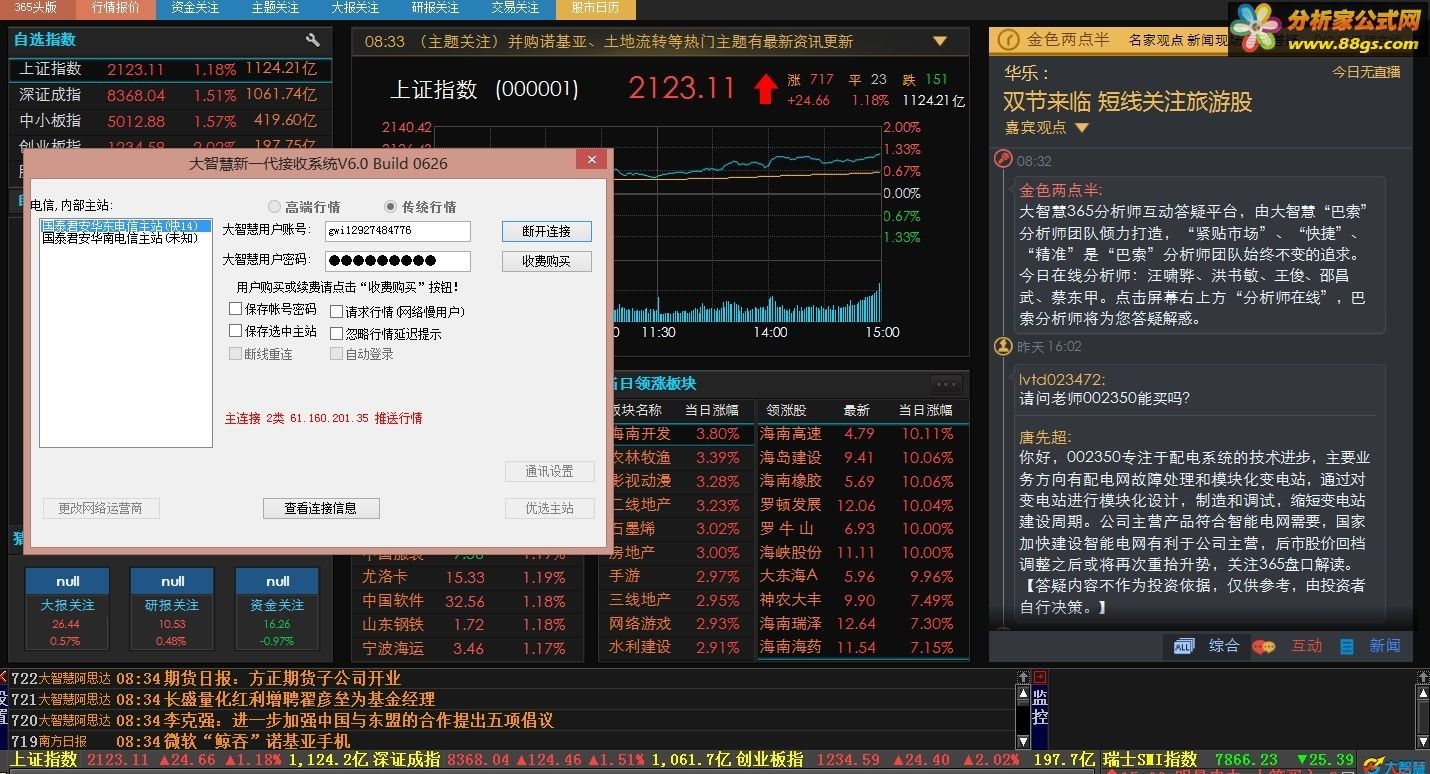The height and width of the screenshot is (774, 1430).
Task: Open news 微软"鲸吞"诺基亚手机
Action: pos(257,741)
